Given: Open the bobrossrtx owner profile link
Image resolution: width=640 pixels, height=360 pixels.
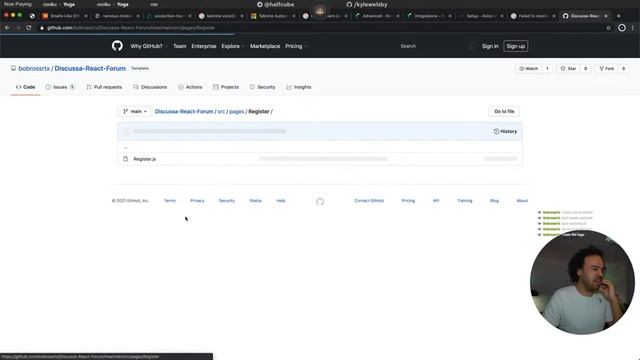Looking at the screenshot, I should tap(34, 69).
